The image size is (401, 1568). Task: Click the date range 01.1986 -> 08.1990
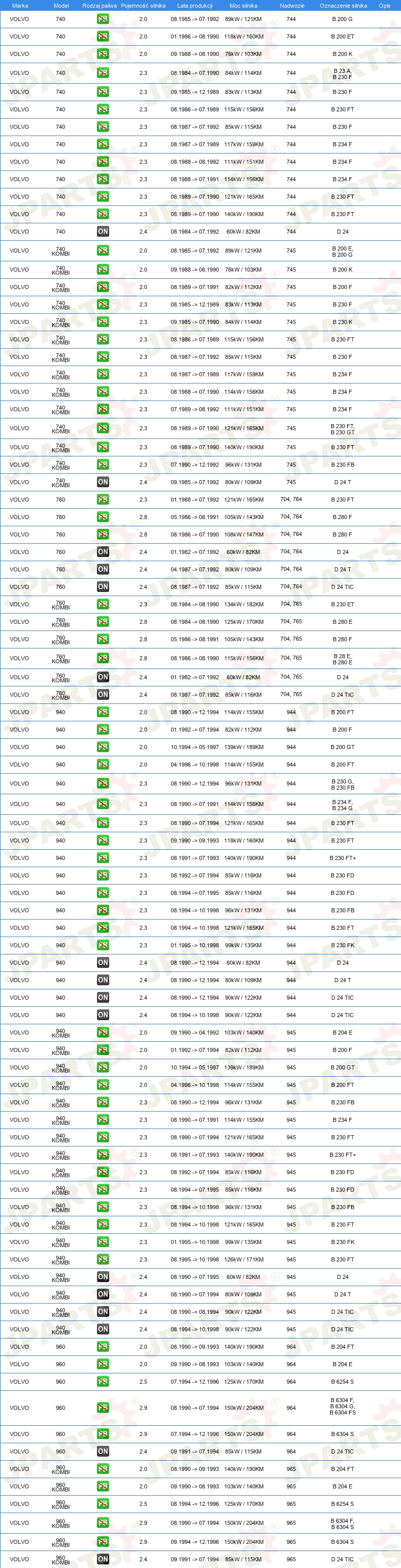(194, 36)
